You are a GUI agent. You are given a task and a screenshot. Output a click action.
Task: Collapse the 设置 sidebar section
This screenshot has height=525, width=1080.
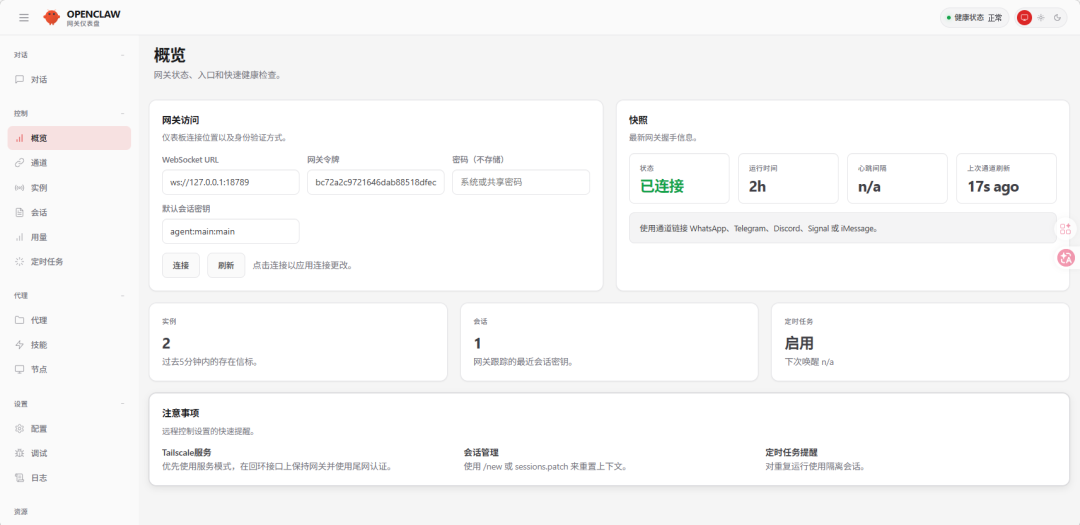coord(123,404)
